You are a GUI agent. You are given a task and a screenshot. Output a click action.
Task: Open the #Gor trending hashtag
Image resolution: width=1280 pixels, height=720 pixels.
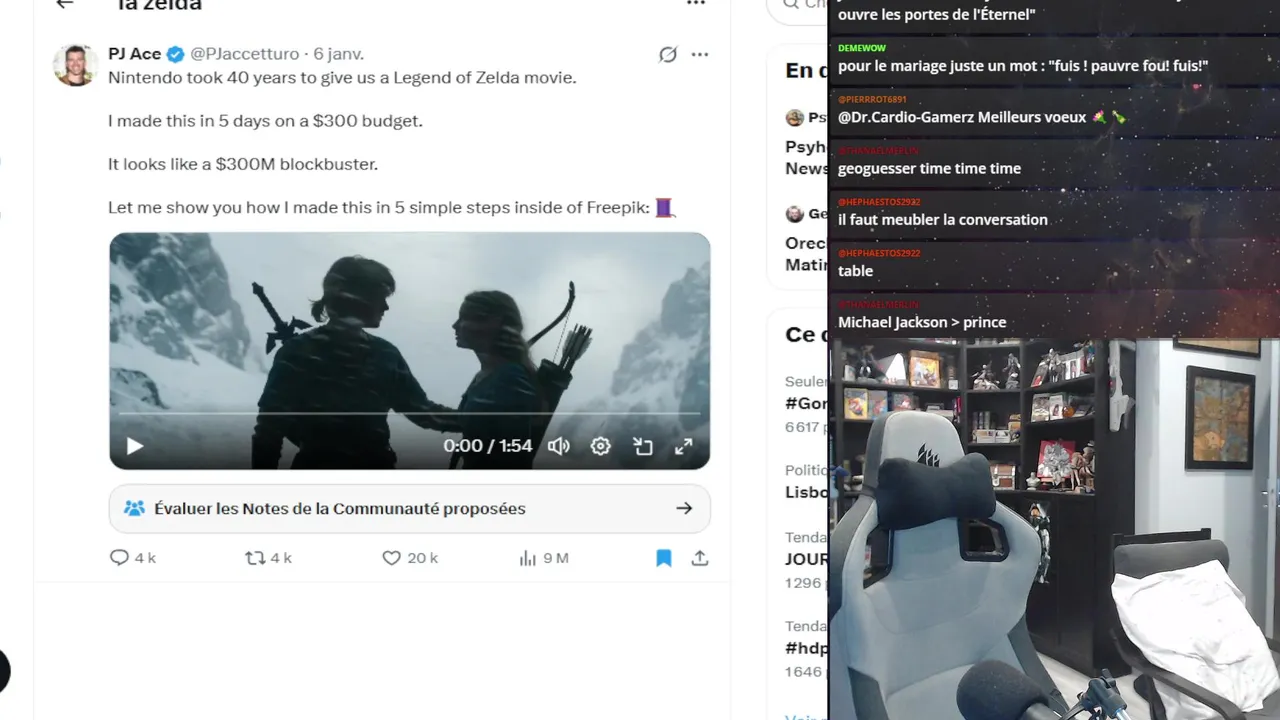(x=806, y=403)
